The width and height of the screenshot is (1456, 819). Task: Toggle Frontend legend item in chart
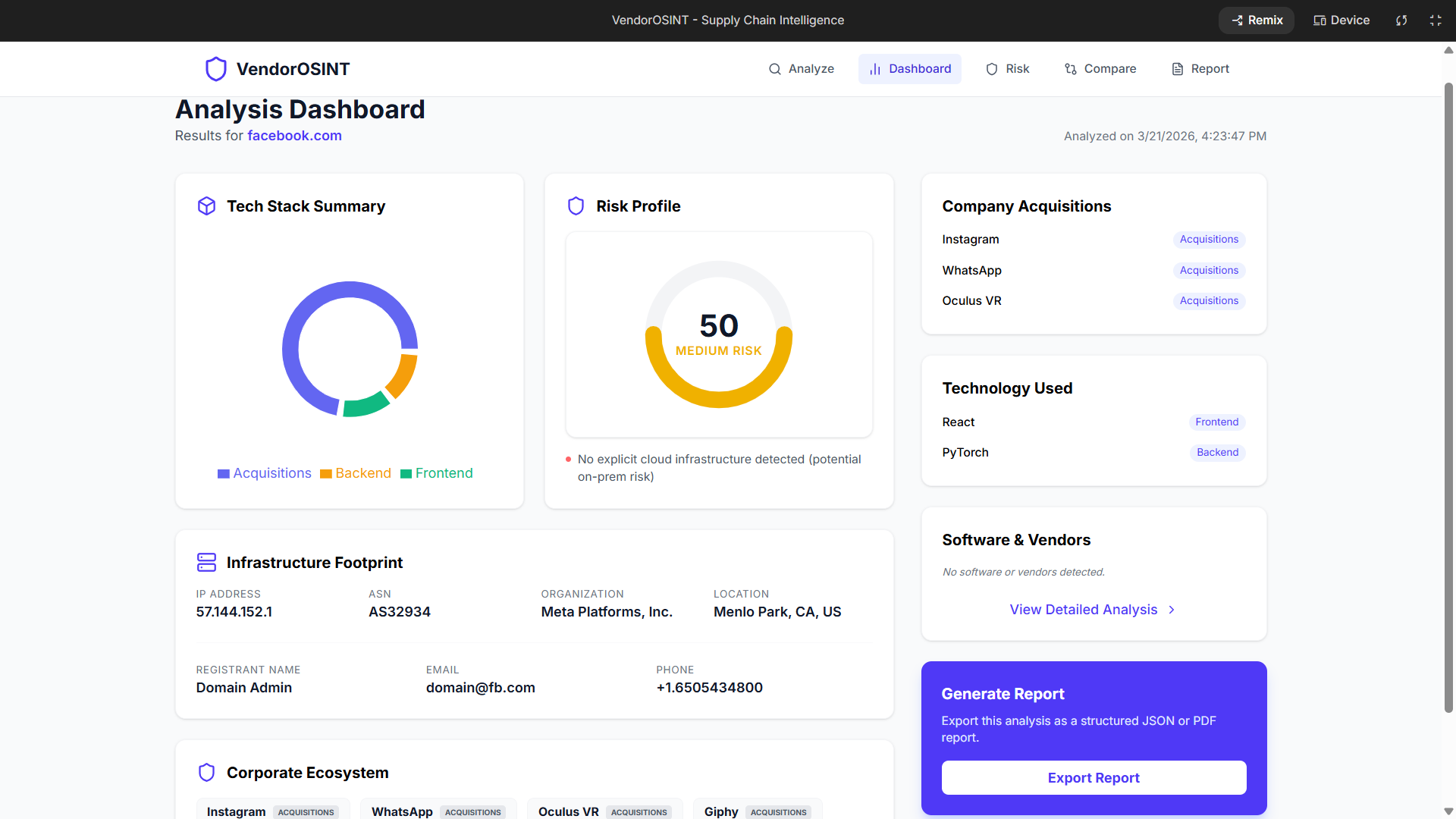(437, 473)
